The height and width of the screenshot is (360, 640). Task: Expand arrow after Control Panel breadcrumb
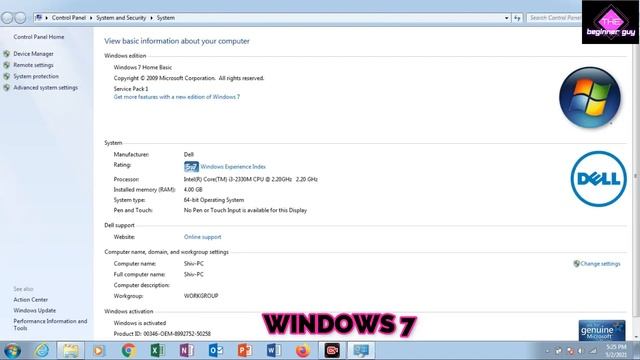click(91, 18)
